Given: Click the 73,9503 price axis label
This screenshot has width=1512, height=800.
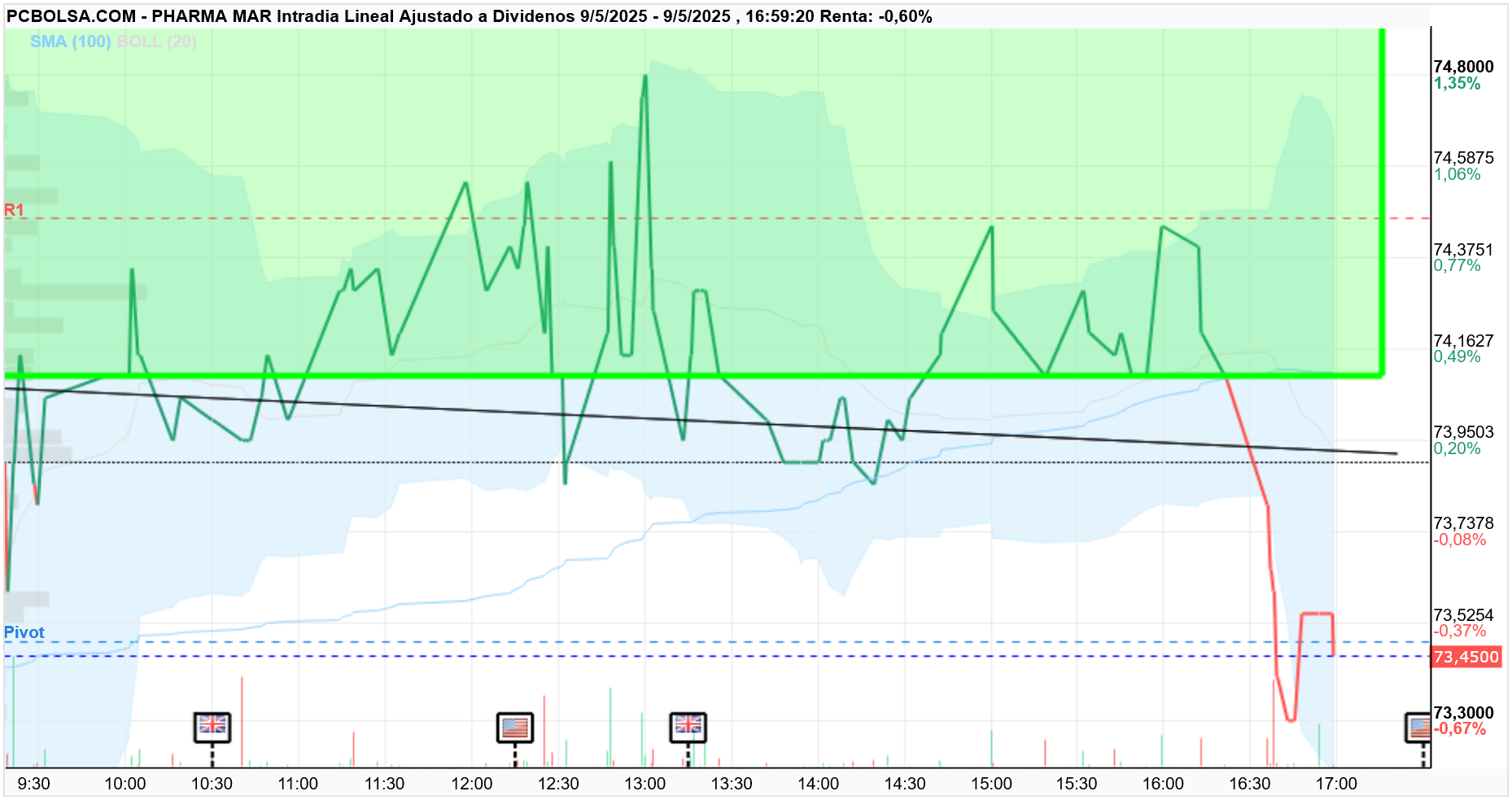Looking at the screenshot, I should point(1463,432).
